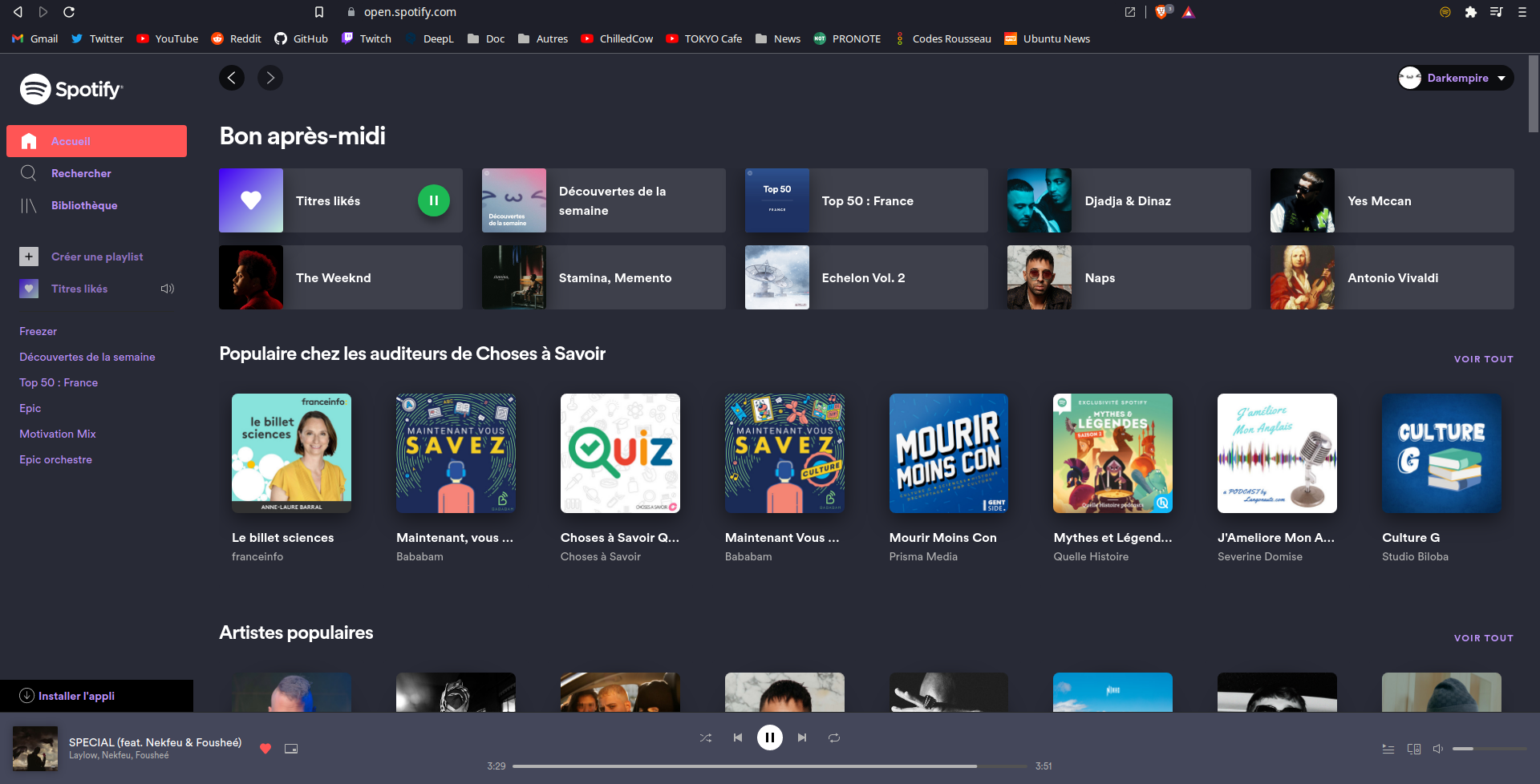Unlike the current song with the heart icon

pyautogui.click(x=265, y=749)
